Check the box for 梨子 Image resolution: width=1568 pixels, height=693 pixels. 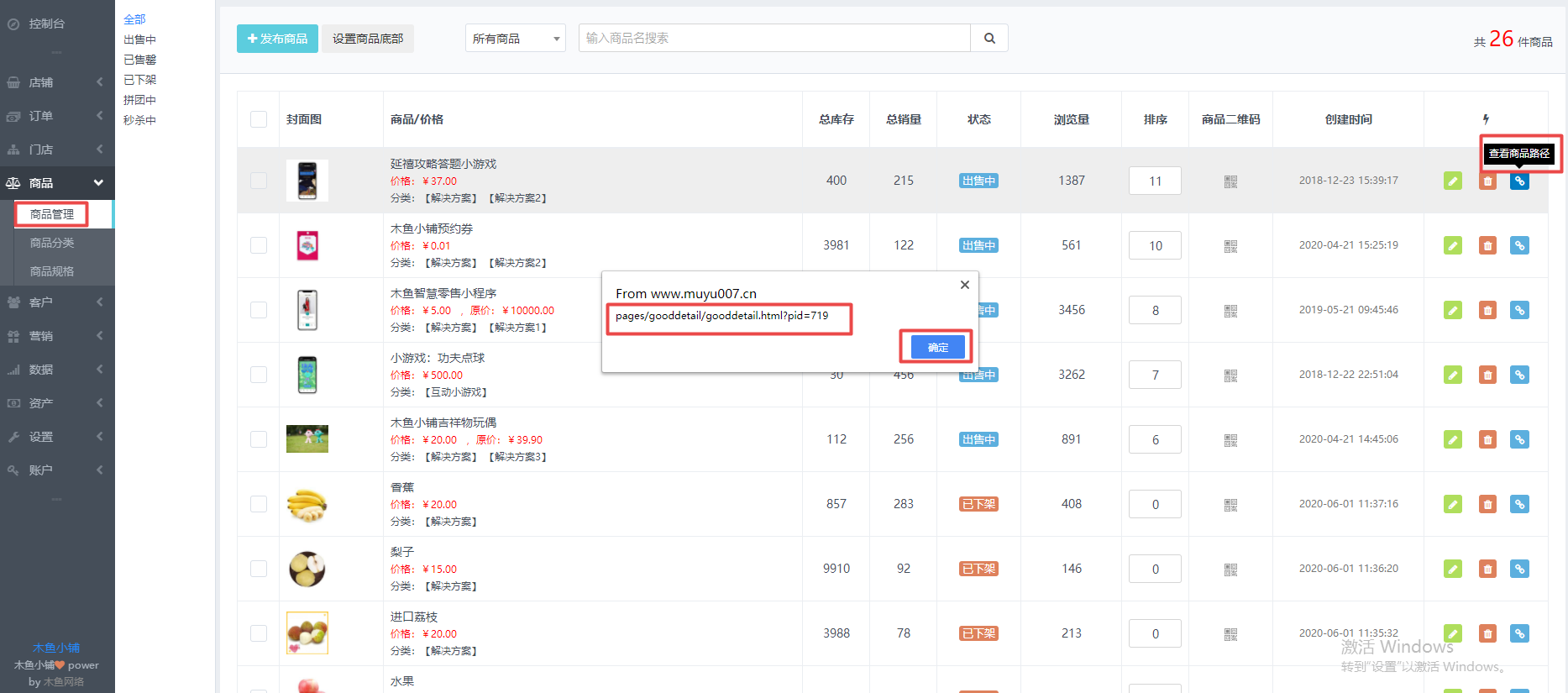[259, 569]
